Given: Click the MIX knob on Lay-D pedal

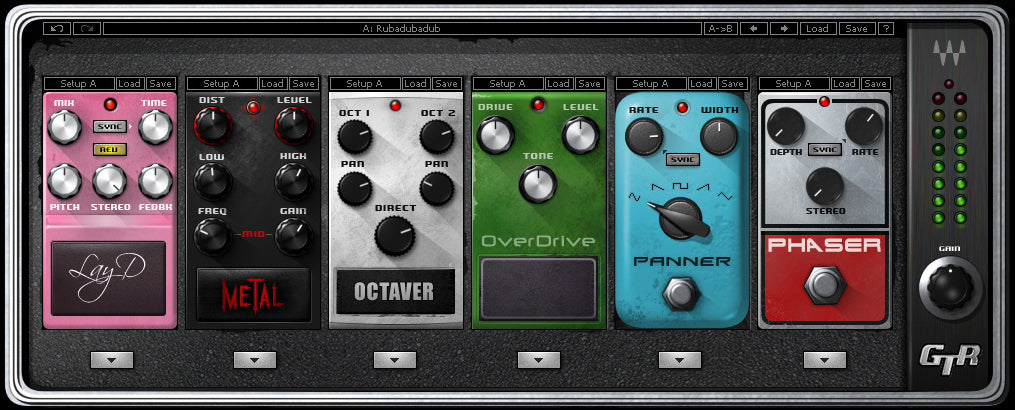Looking at the screenshot, I should click(x=64, y=126).
